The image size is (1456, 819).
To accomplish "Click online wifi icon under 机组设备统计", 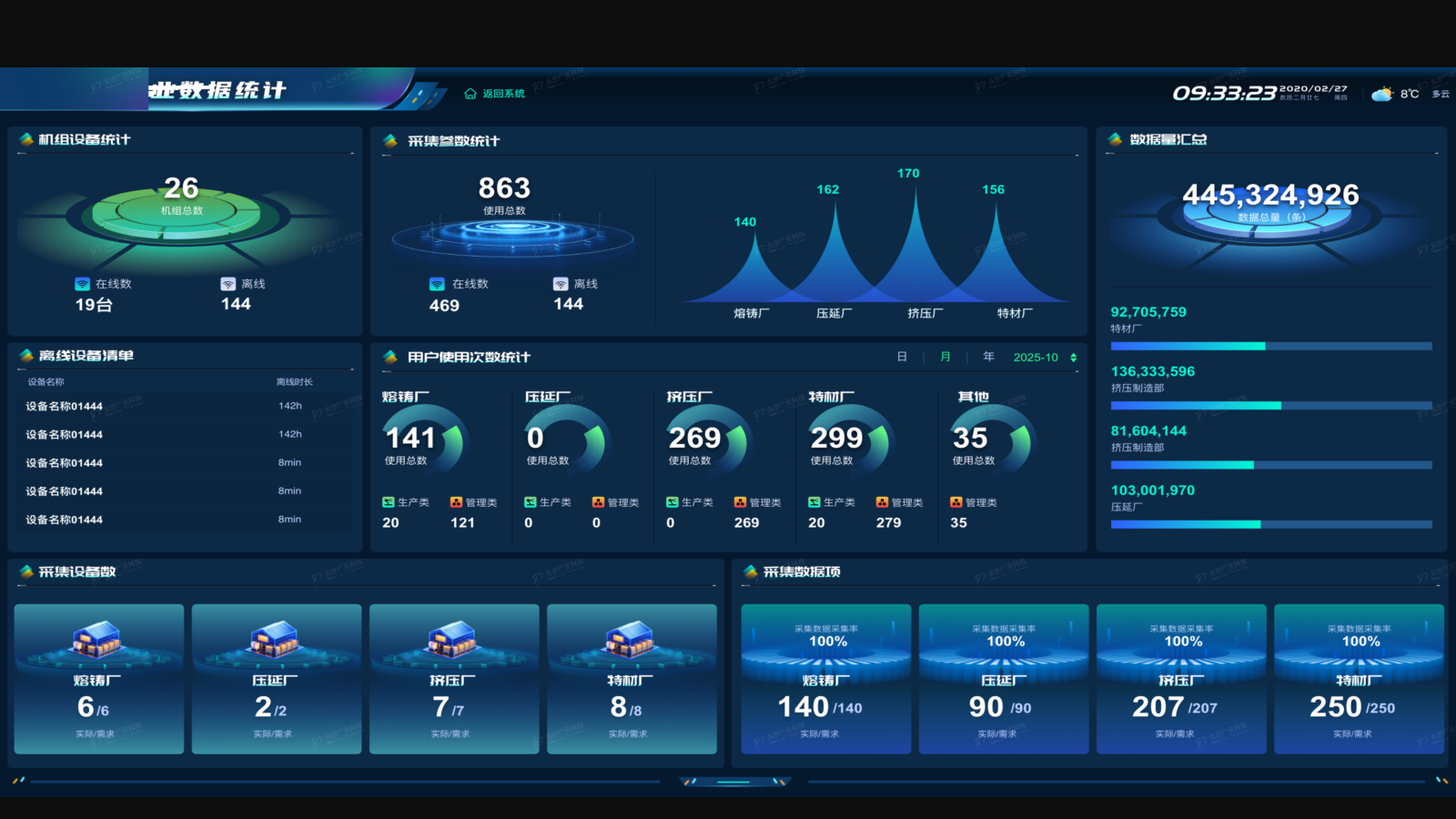I will click(82, 284).
